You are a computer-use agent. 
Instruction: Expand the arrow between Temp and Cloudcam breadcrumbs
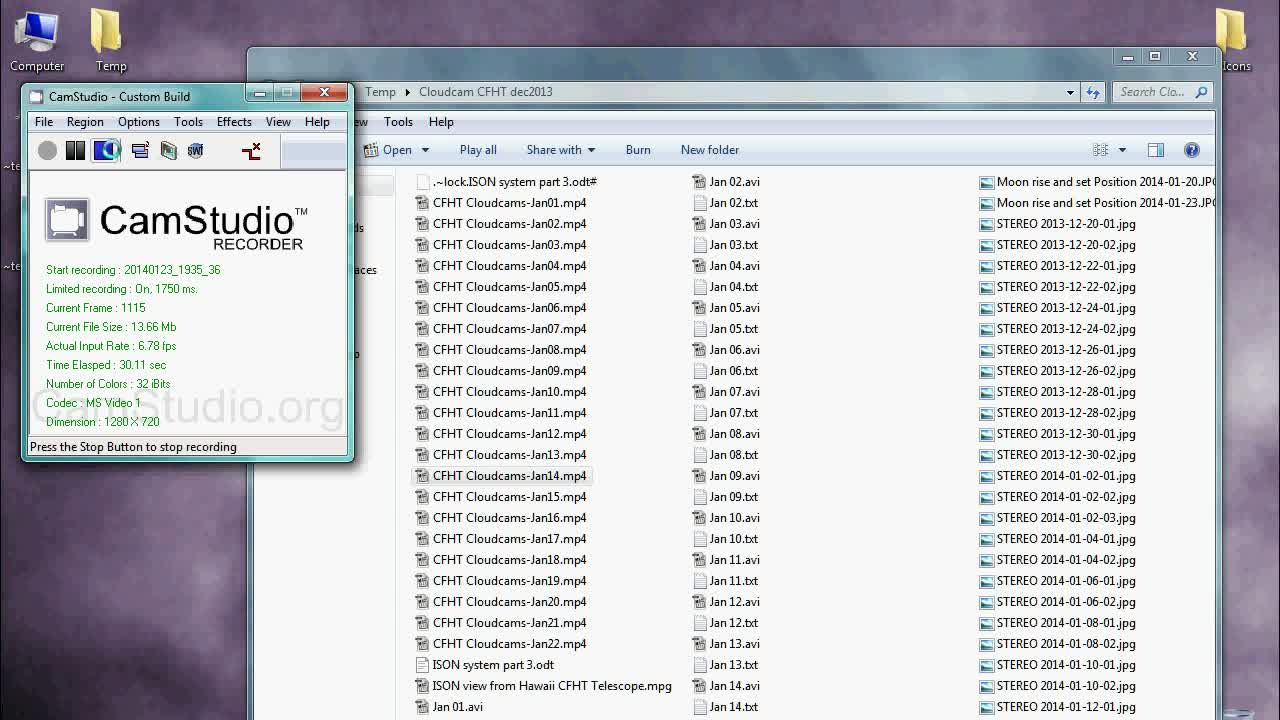point(408,92)
